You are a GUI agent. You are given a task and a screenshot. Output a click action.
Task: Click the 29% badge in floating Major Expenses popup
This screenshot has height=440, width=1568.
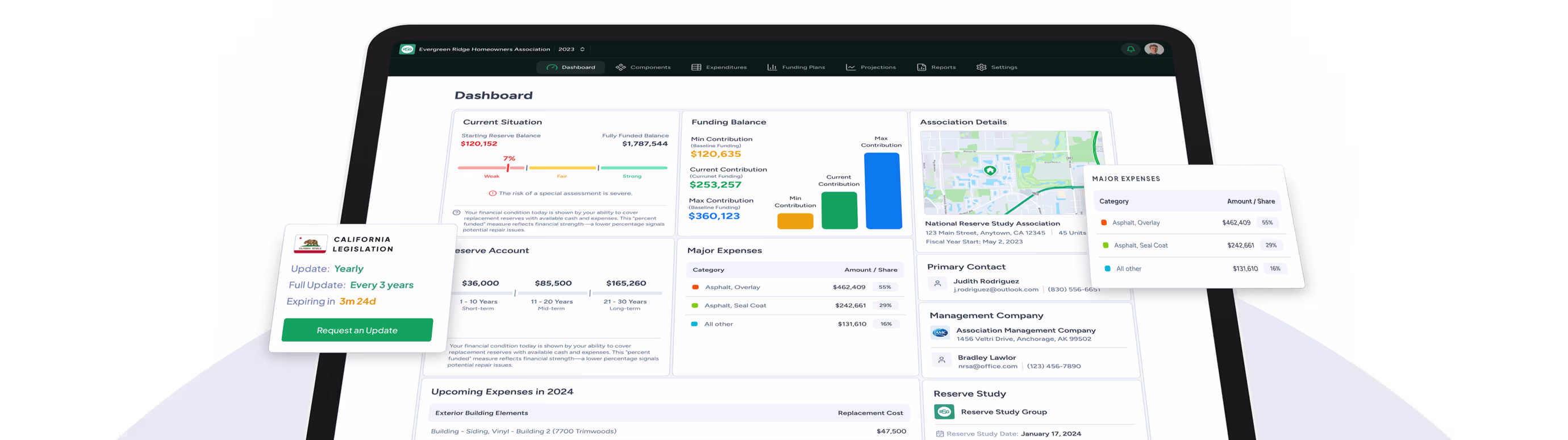(x=1271, y=245)
